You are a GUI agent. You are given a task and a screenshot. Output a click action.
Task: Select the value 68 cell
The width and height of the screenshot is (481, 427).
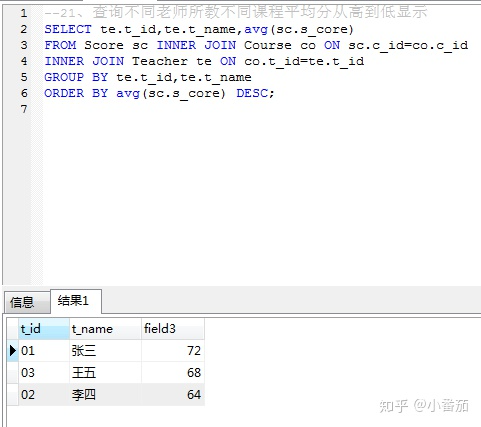click(173, 373)
